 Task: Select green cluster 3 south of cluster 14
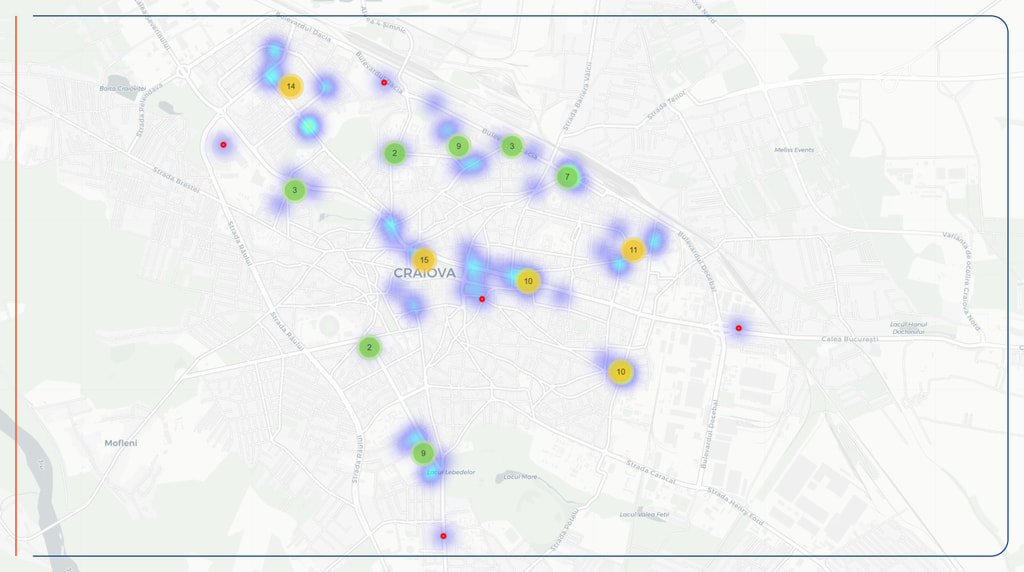tap(295, 190)
